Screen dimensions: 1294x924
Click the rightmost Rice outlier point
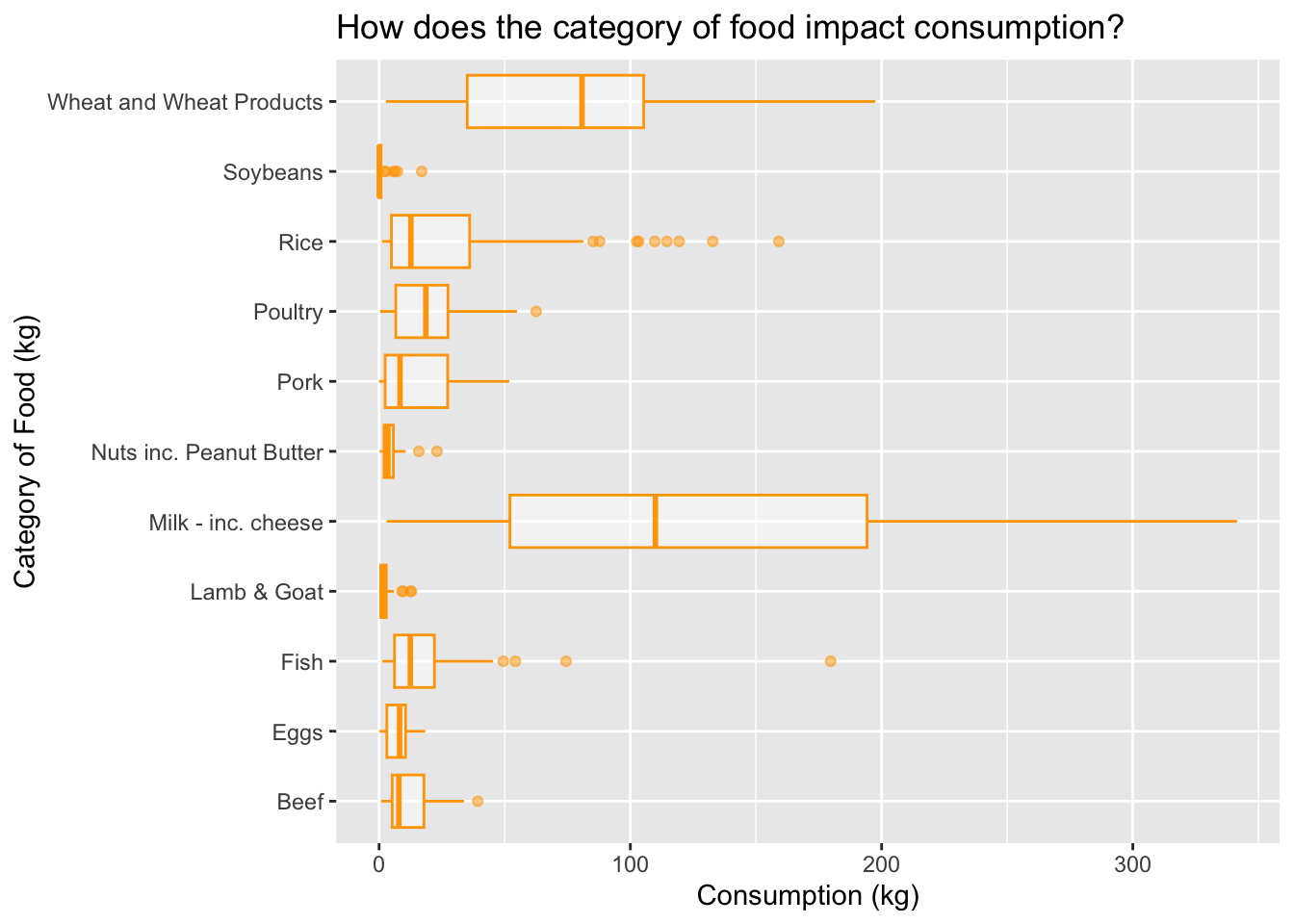[x=779, y=241]
